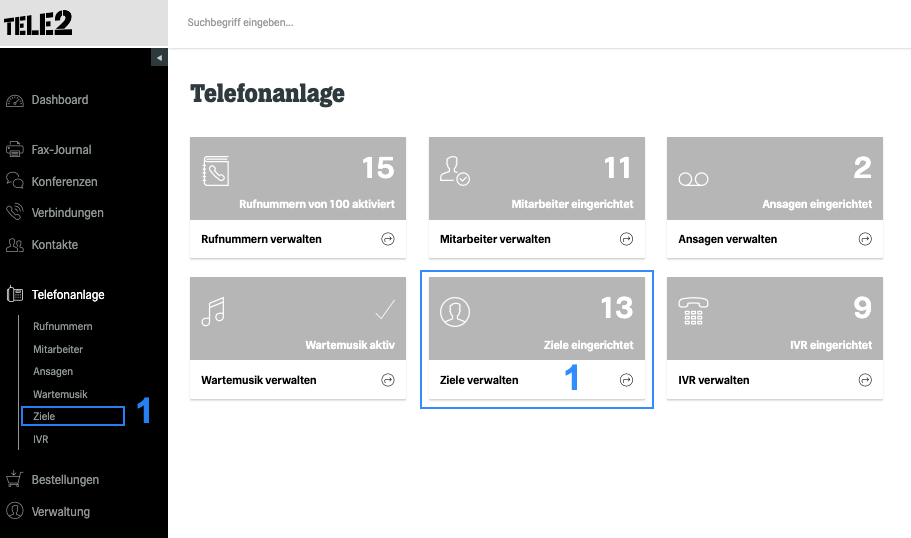This screenshot has height=538, width=911.
Task: Click Wartemusik verwalten link
Action: (259, 381)
